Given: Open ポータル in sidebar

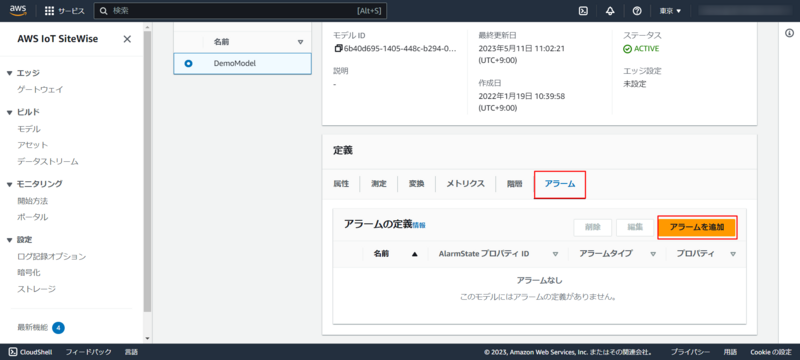Looking at the screenshot, I should coord(33,217).
